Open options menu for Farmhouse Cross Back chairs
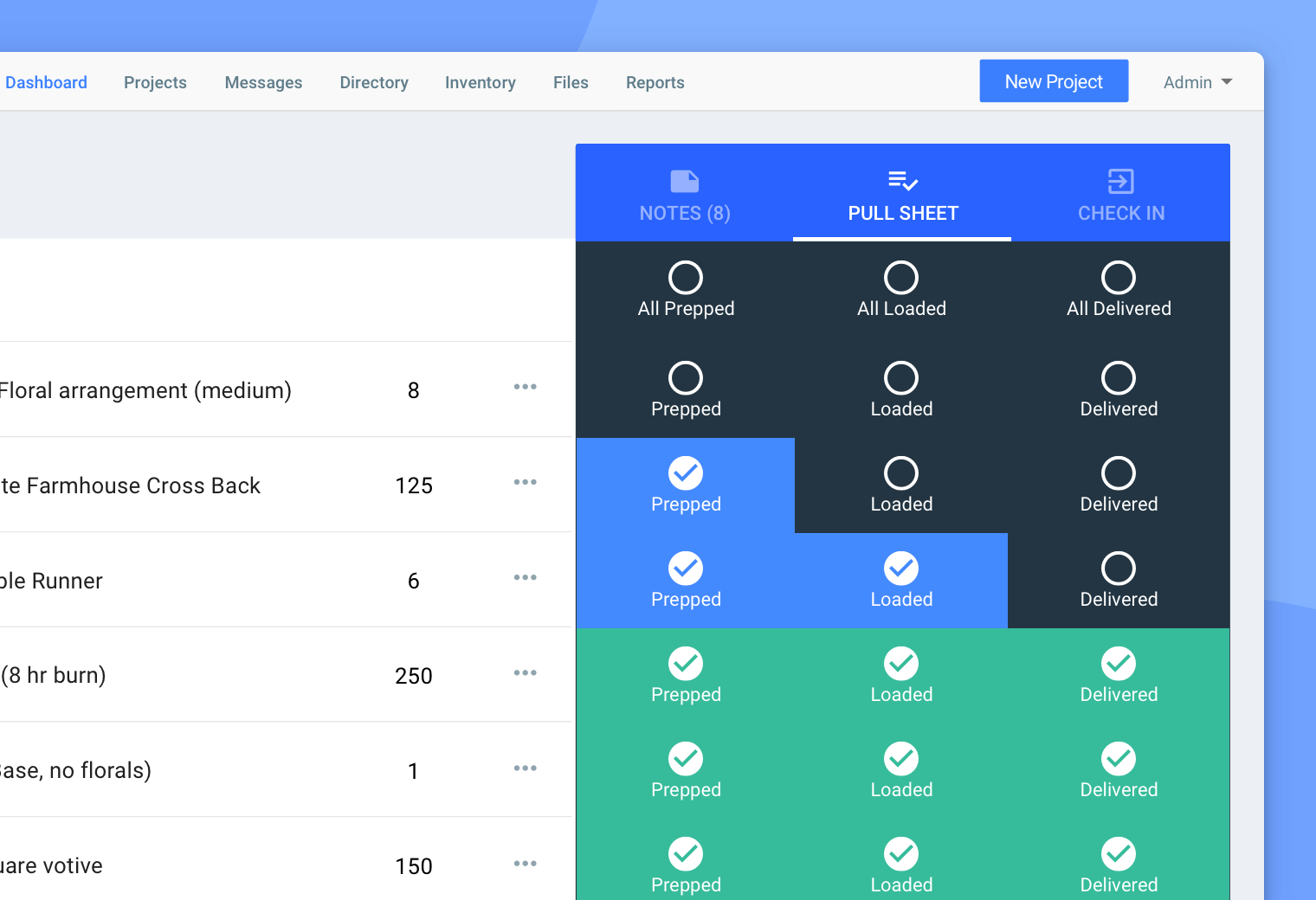 (526, 482)
